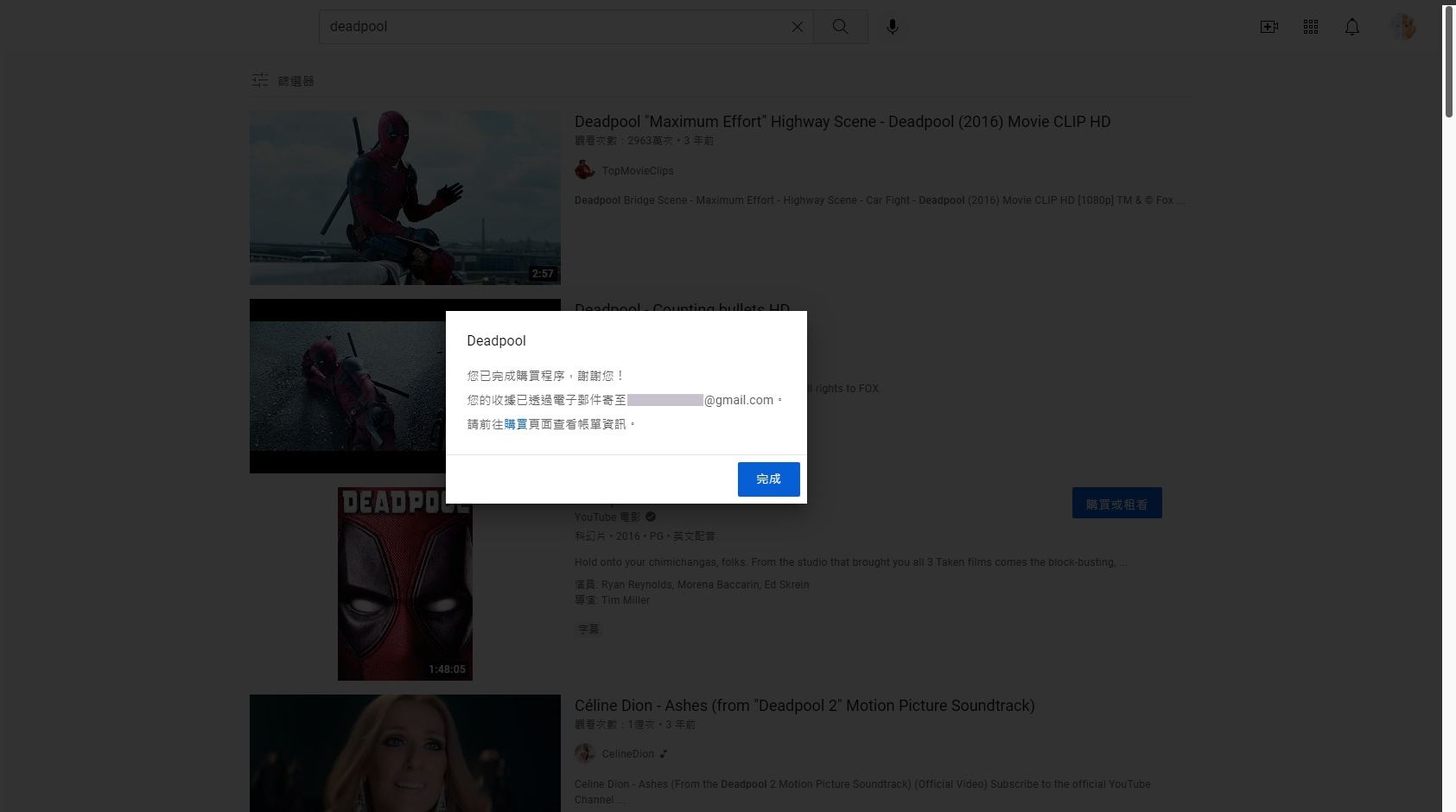Image resolution: width=1456 pixels, height=812 pixels.
Task: Click the music note icon beside CelineDion
Action: pyautogui.click(x=663, y=752)
